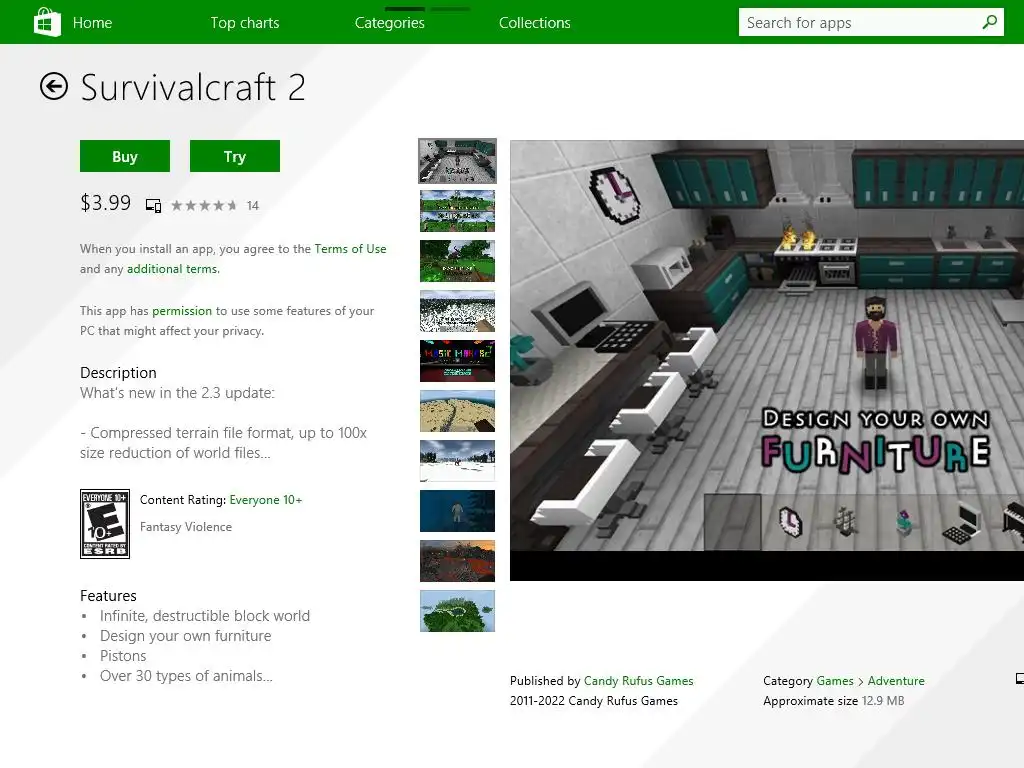
Task: Open Top charts
Action: 245,23
